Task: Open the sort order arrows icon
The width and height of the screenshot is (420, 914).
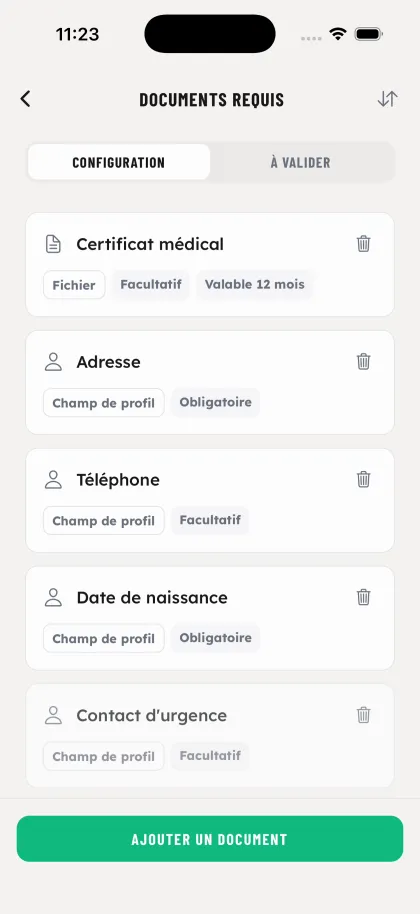Action: [387, 99]
